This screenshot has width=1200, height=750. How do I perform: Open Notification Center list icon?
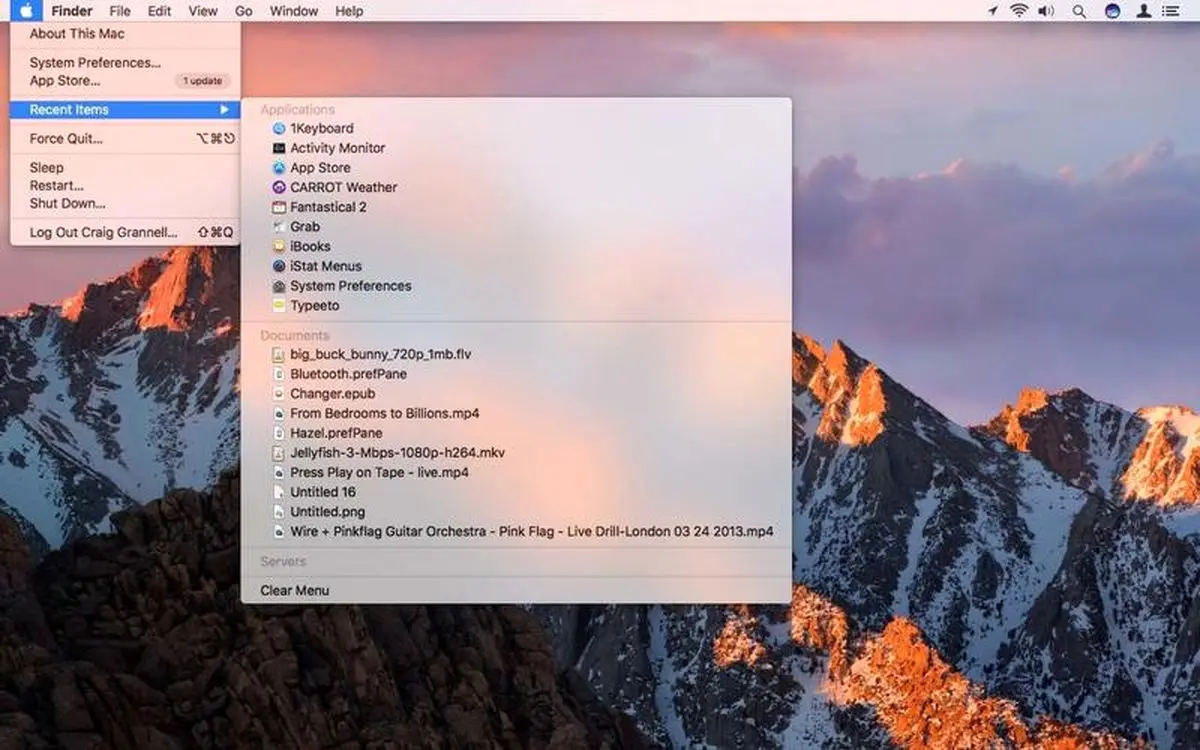point(1174,11)
